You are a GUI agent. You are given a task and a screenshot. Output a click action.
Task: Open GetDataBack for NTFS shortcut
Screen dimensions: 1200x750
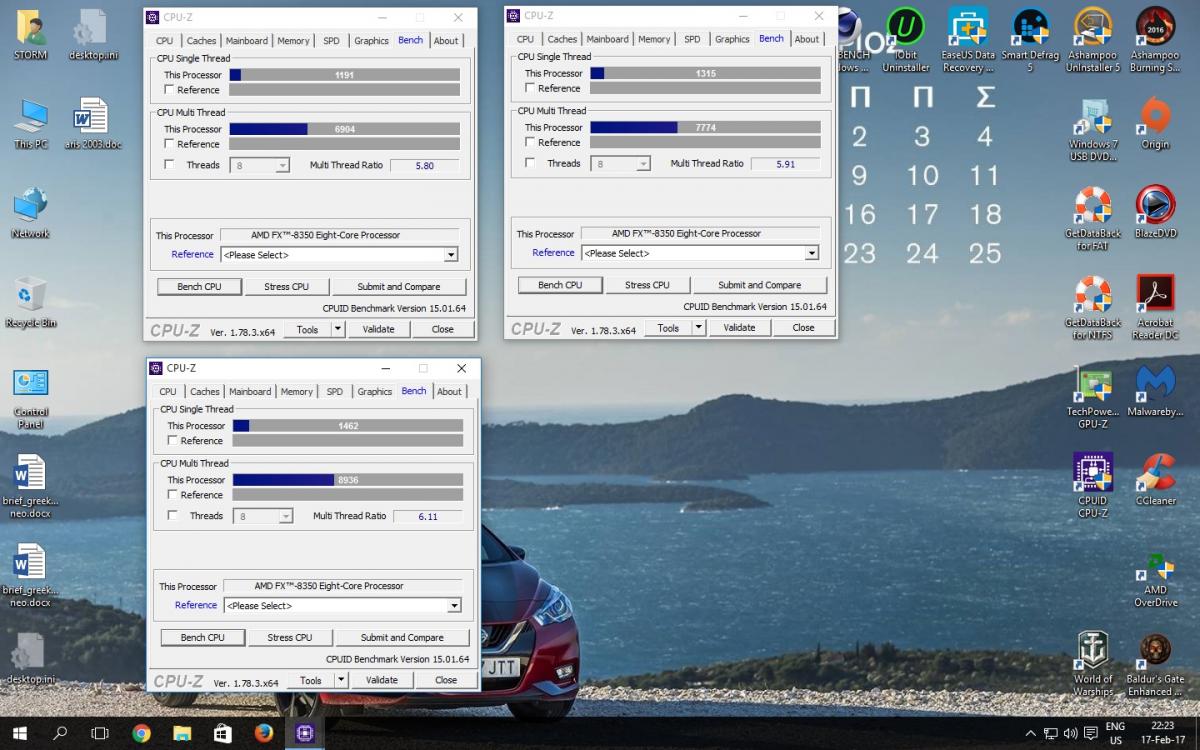click(1093, 308)
